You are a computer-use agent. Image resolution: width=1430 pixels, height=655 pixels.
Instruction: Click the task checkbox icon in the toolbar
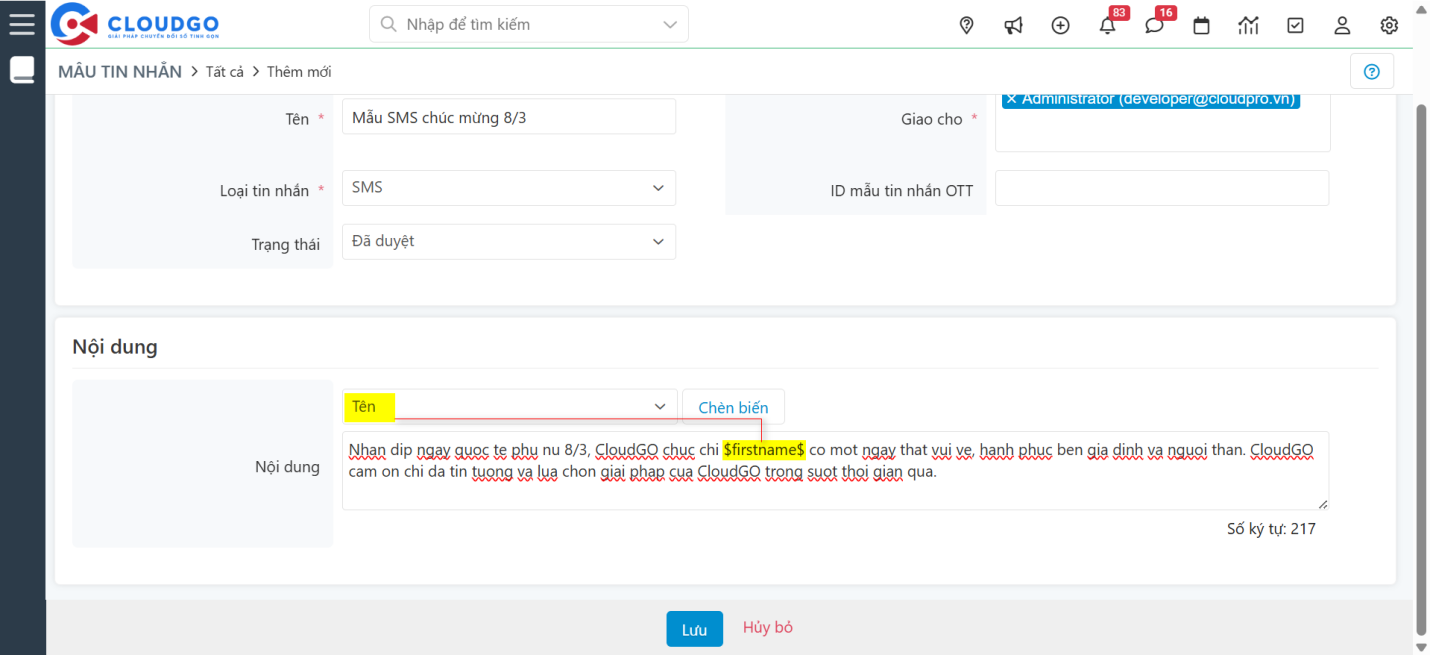(x=1295, y=25)
